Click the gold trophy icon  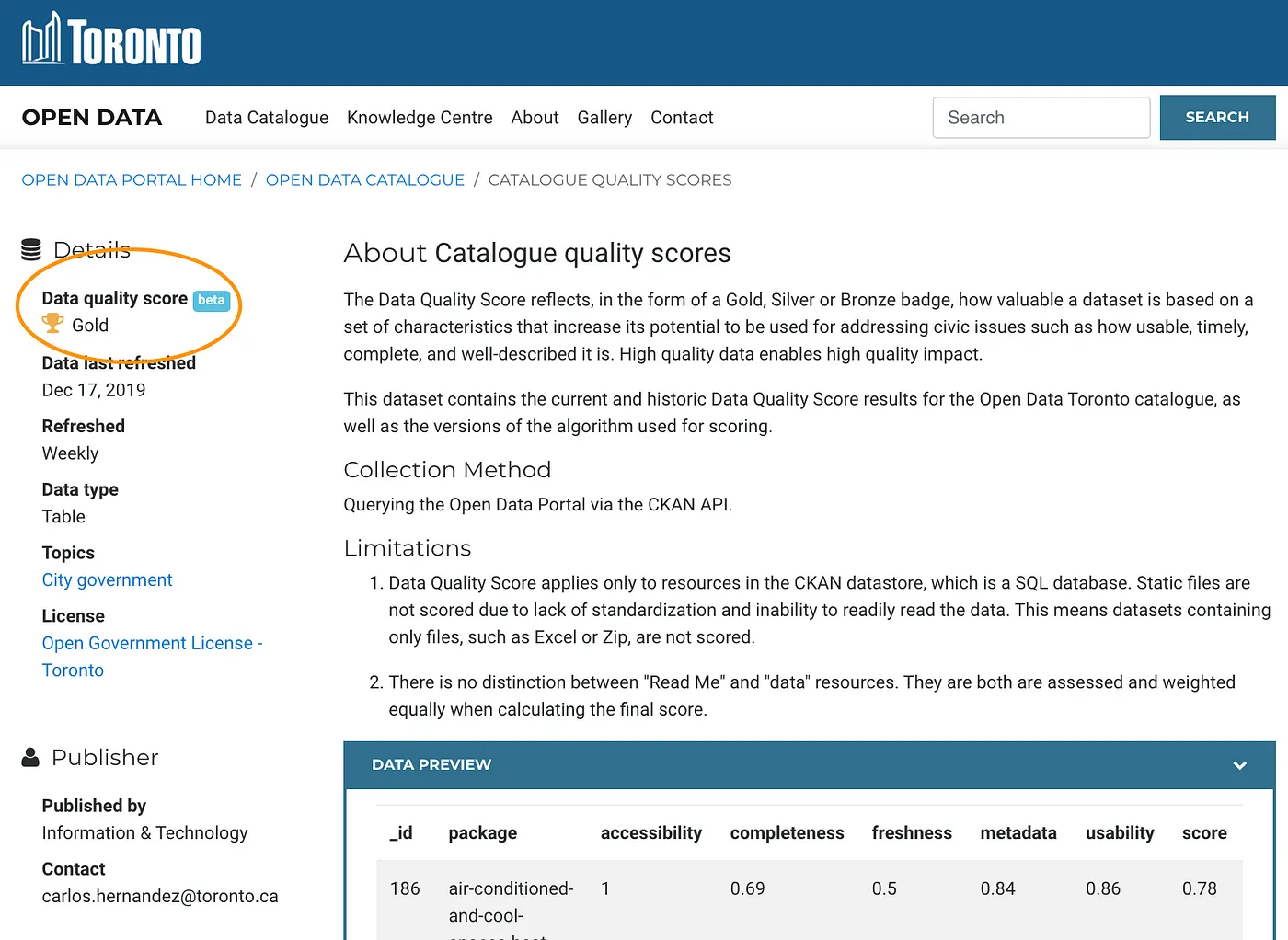pyautogui.click(x=53, y=324)
